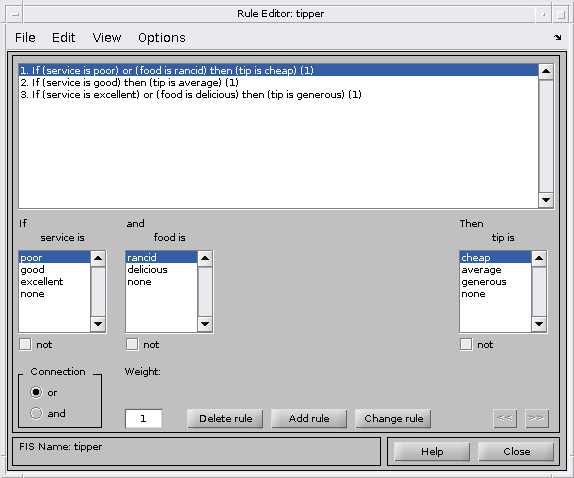Click the undock arrow icon in menu bar
Image resolution: width=574 pixels, height=478 pixels.
[x=557, y=37]
